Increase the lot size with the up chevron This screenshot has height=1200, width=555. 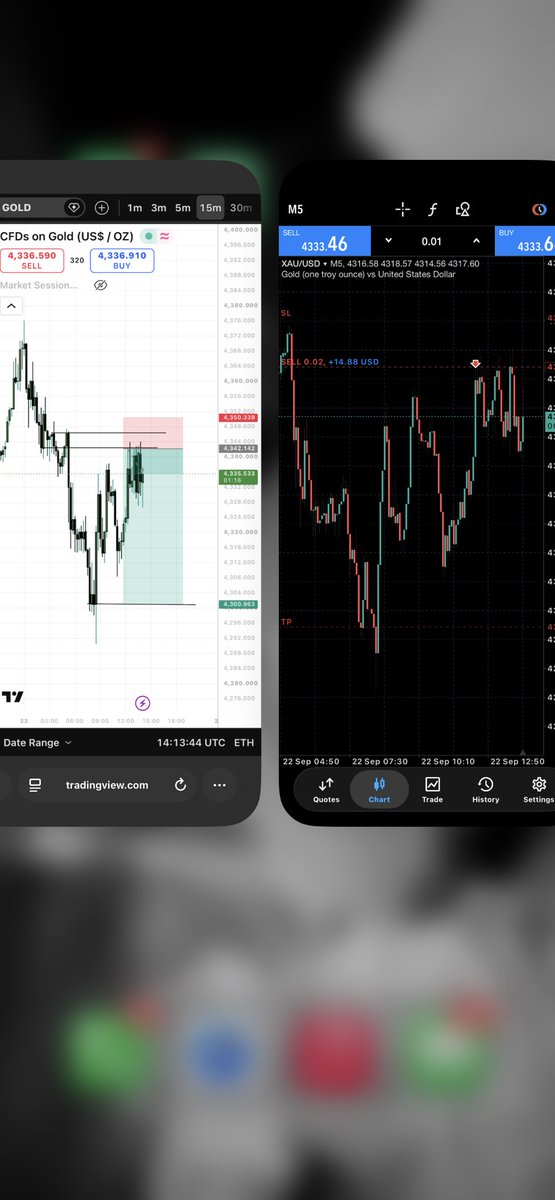[x=476, y=241]
